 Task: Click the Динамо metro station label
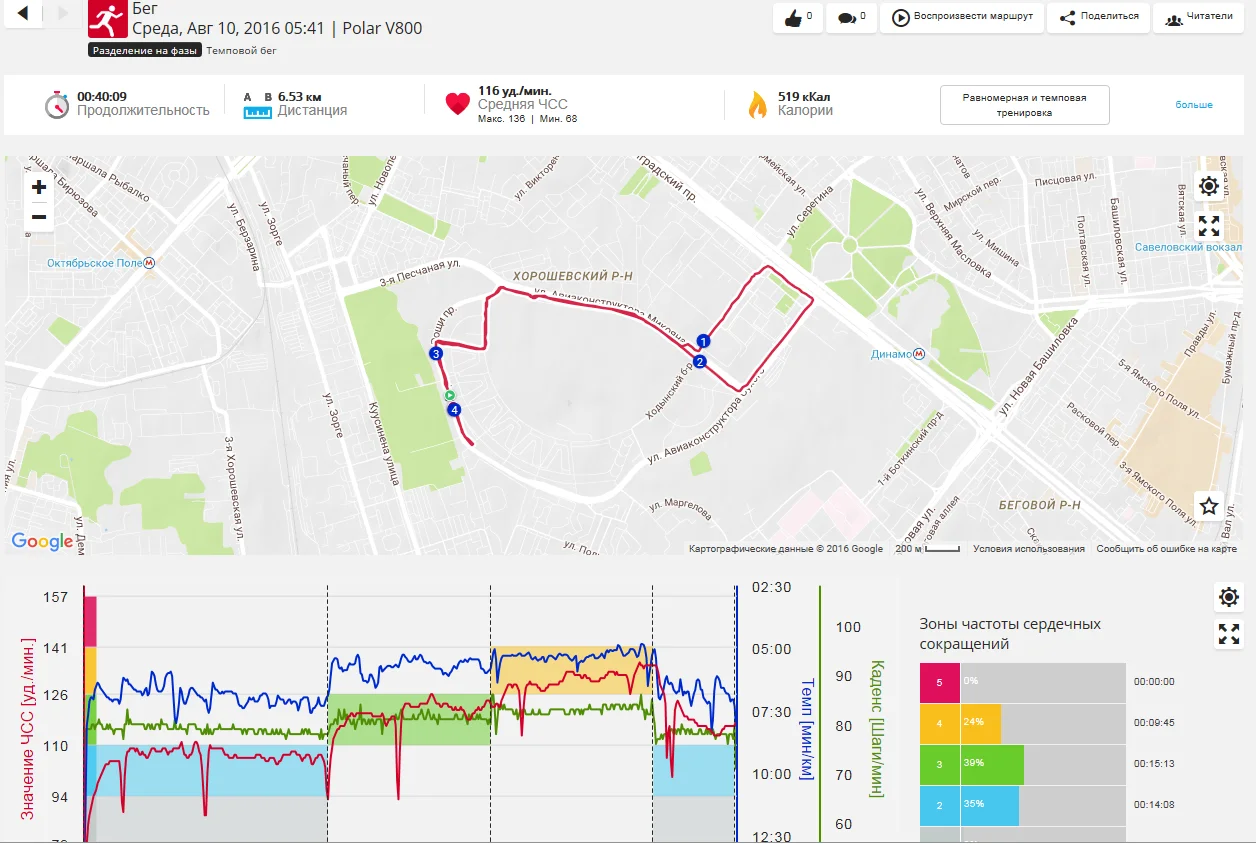click(892, 354)
